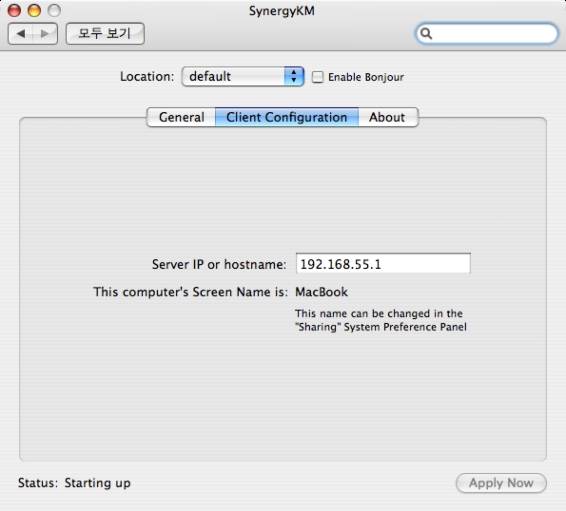Open the Location dropdown set to default

click(x=243, y=77)
